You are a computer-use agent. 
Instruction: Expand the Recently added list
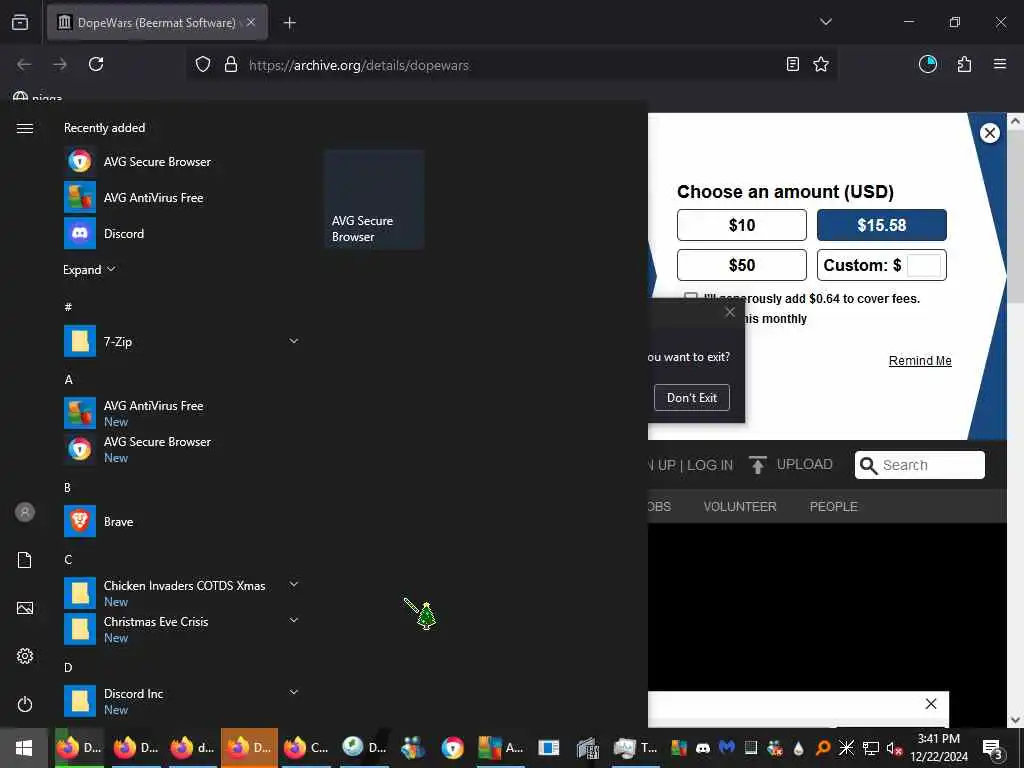[89, 270]
